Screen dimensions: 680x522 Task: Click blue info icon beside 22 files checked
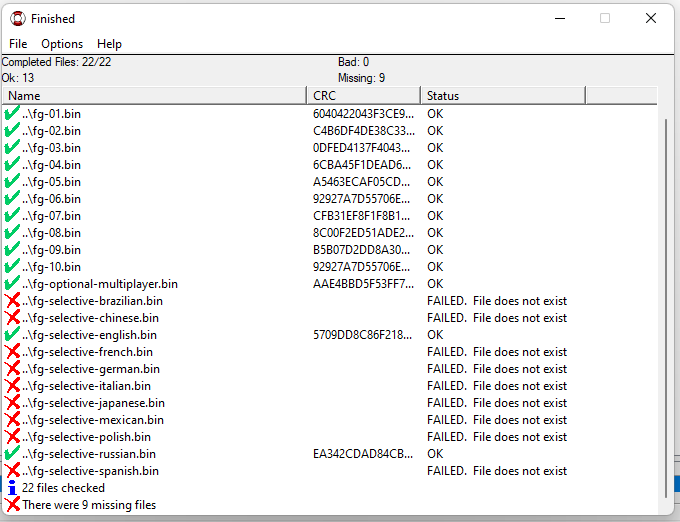point(12,487)
